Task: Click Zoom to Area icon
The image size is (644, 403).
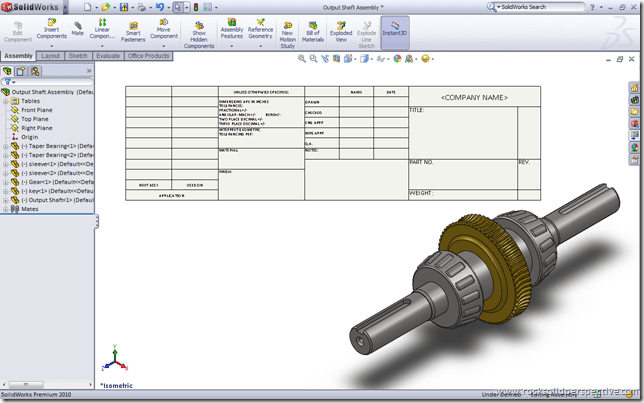Action: [313, 59]
